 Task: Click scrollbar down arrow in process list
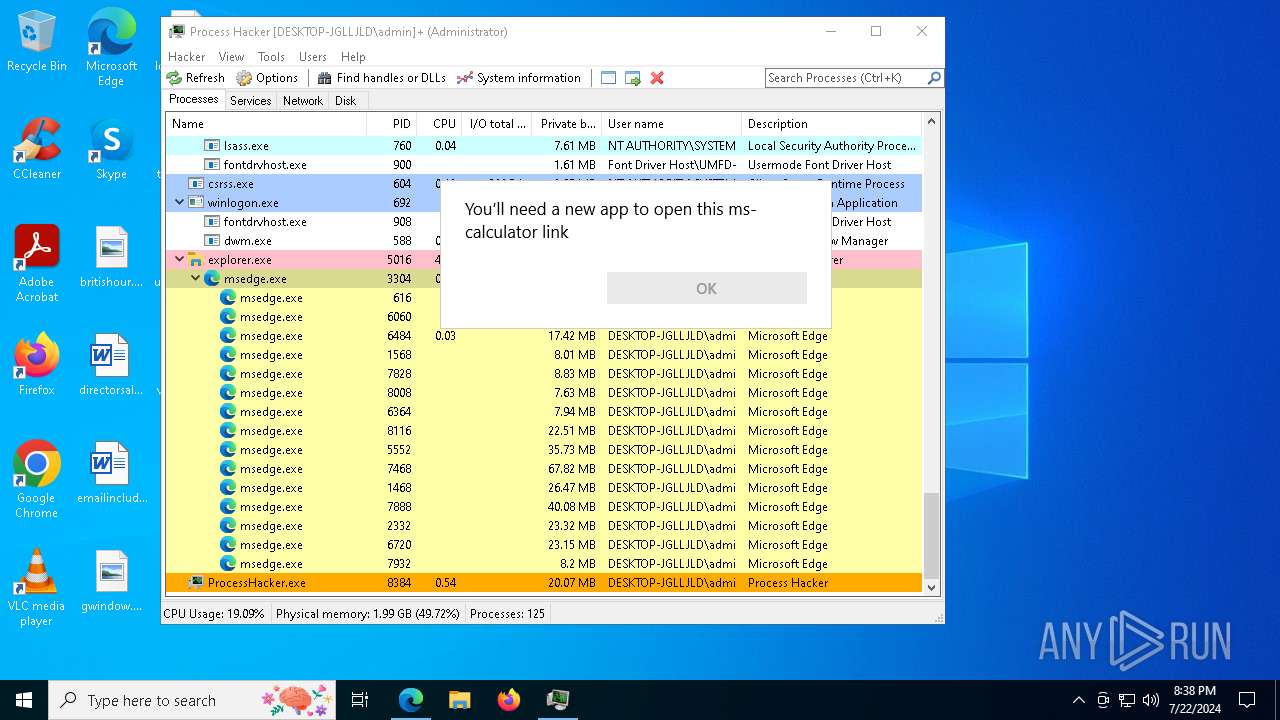pyautogui.click(x=931, y=588)
